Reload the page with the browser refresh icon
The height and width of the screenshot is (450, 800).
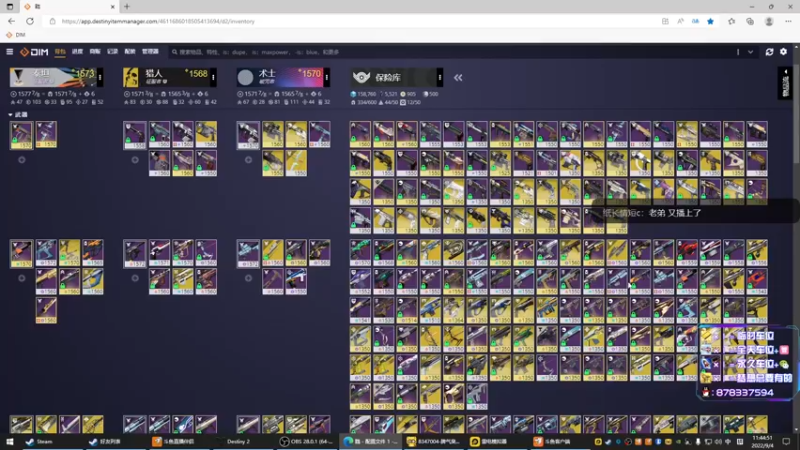pyautogui.click(x=30, y=21)
